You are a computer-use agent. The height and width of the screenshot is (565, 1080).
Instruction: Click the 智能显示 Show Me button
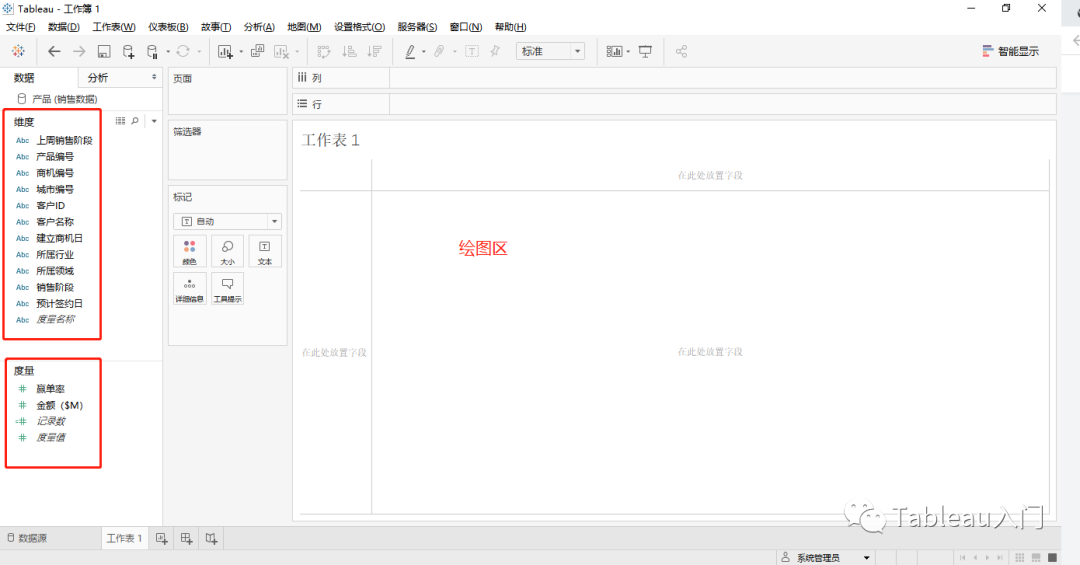coord(1010,51)
